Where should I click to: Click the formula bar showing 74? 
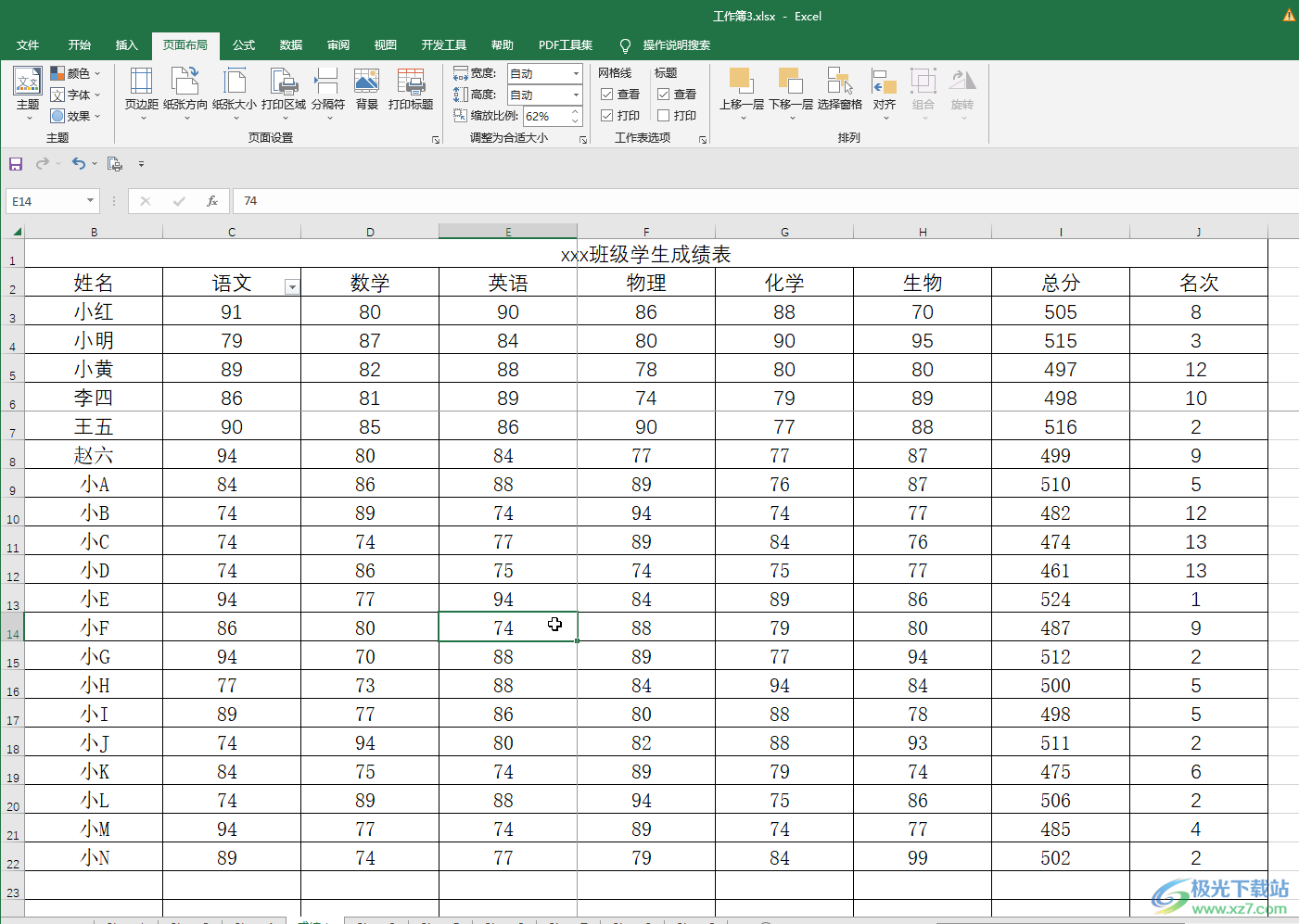click(x=765, y=200)
